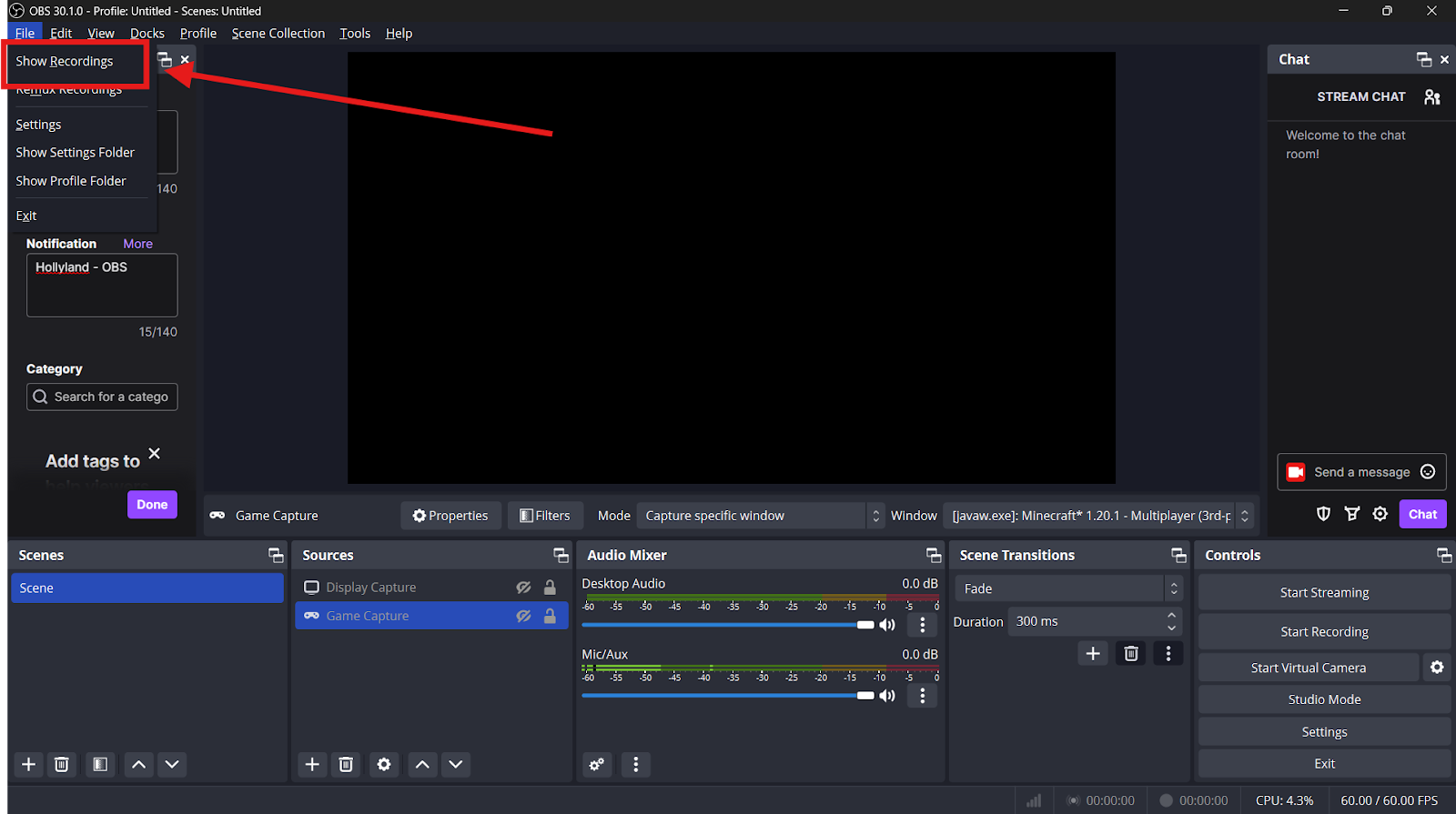Image resolution: width=1456 pixels, height=814 pixels.
Task: Add a new scene with the plus icon
Action: point(29,764)
